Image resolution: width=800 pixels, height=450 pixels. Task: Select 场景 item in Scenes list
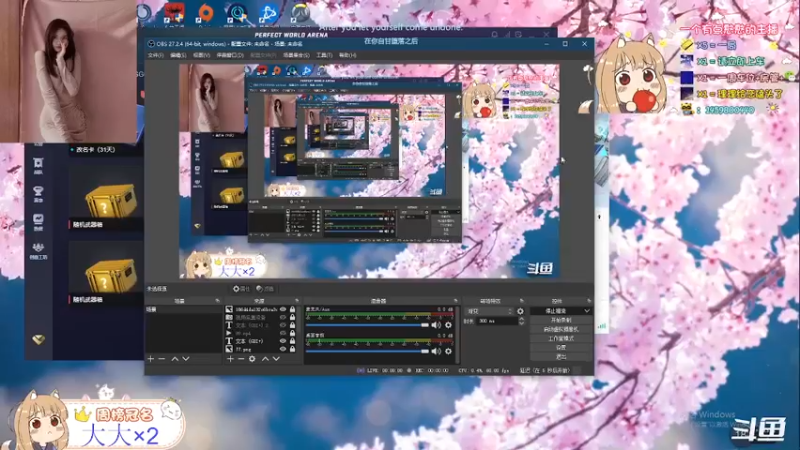[184, 310]
